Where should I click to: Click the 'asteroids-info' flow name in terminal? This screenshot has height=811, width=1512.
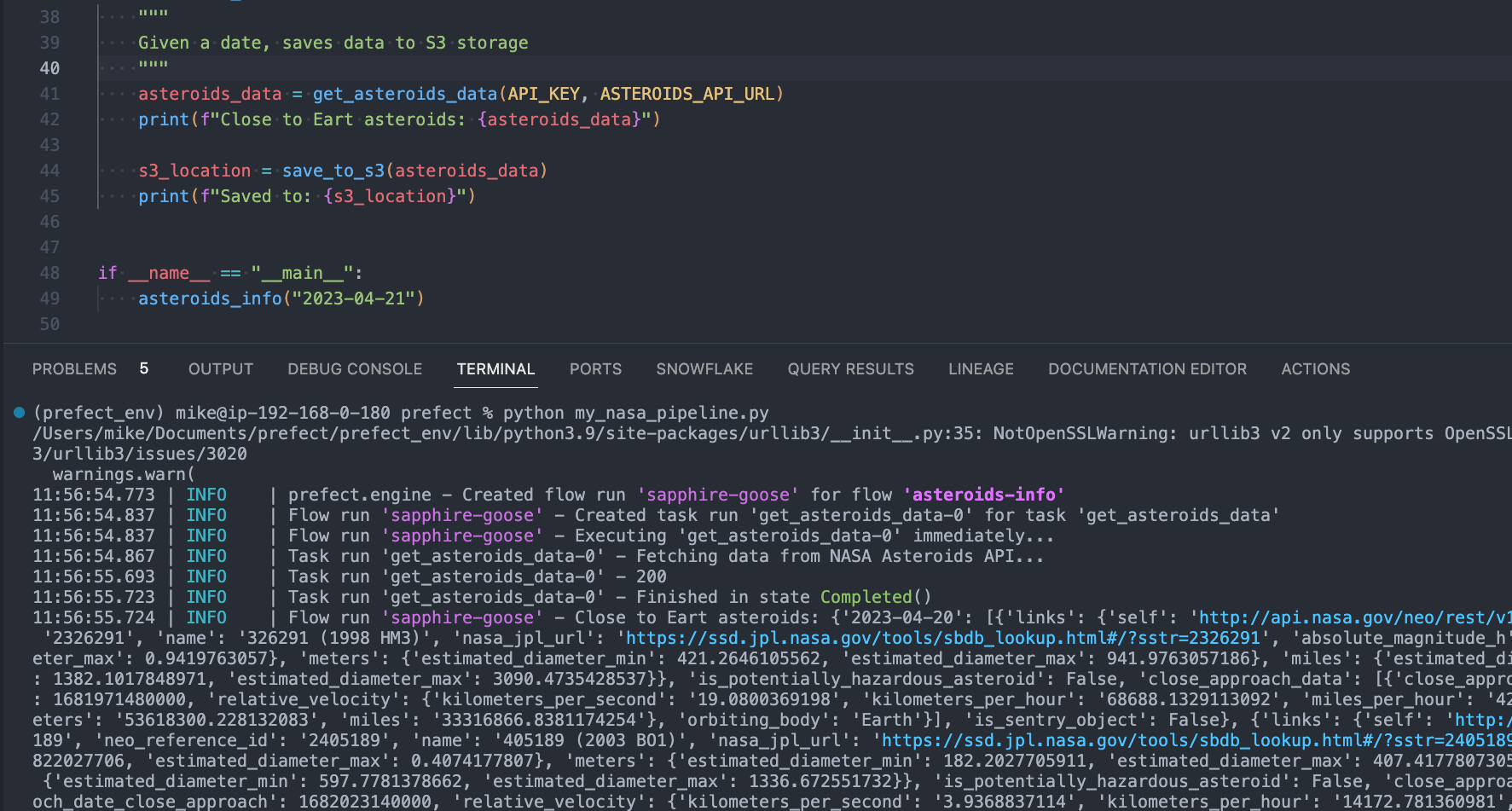point(984,495)
